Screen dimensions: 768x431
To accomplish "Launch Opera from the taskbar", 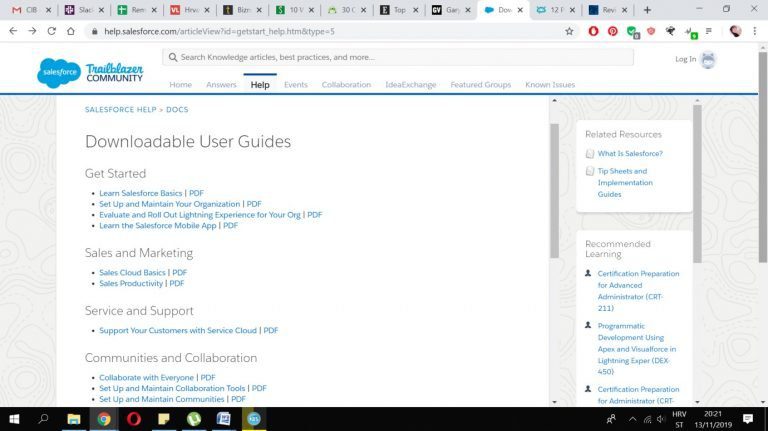I will point(134,419).
